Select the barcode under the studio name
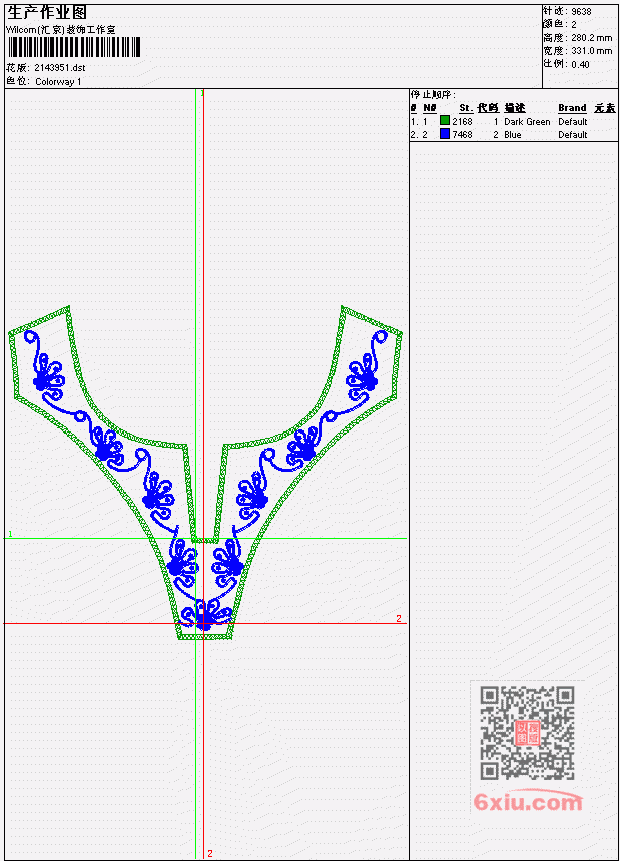Viewport: 620px width, 861px height. [x=74, y=47]
